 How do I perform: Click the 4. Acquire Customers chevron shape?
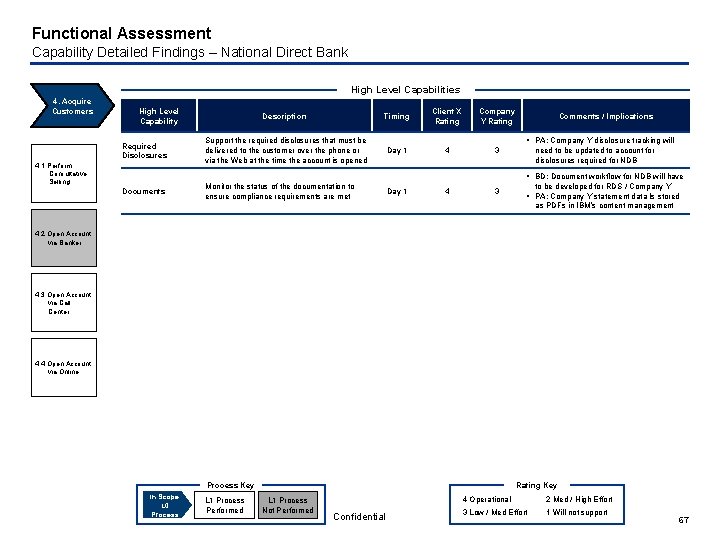pos(72,106)
